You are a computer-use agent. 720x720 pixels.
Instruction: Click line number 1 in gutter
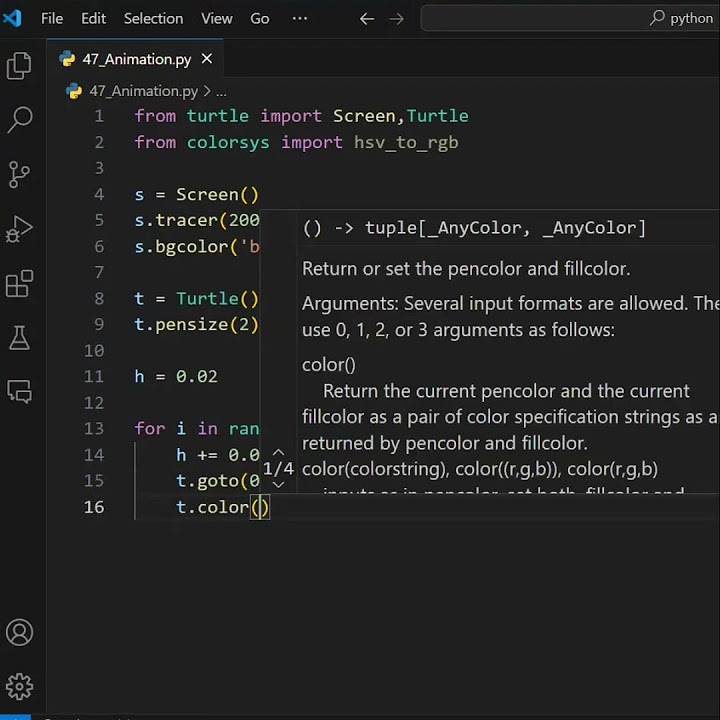tap(99, 116)
